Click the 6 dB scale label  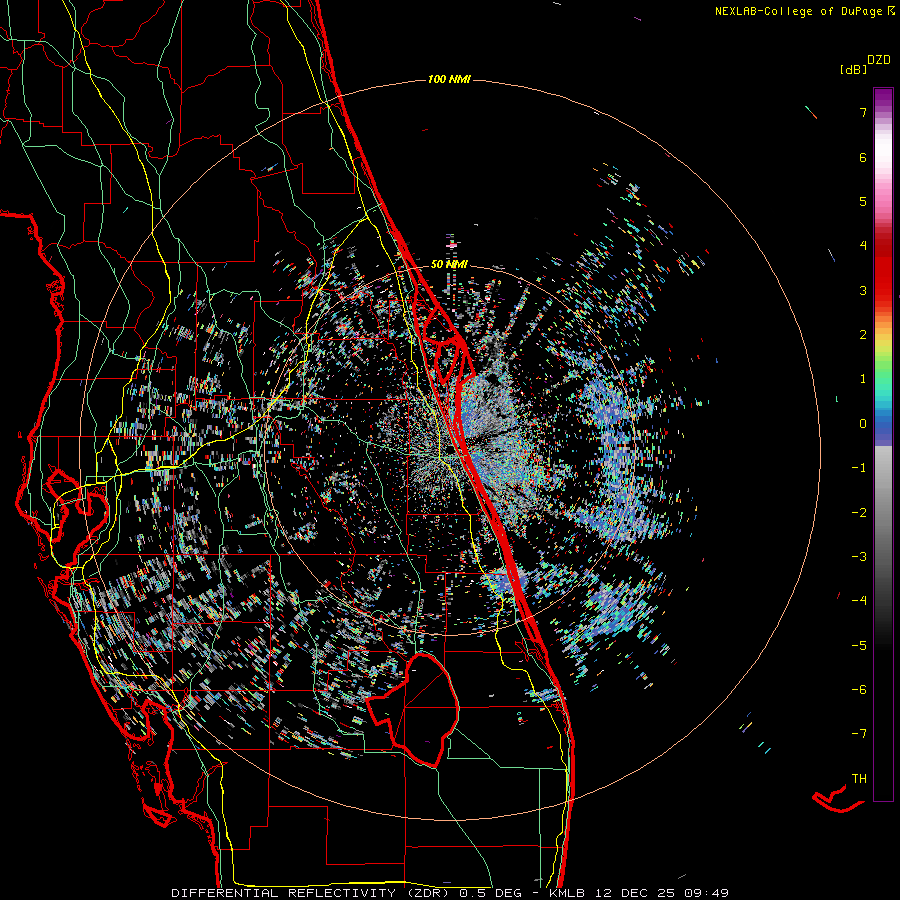tap(863, 157)
